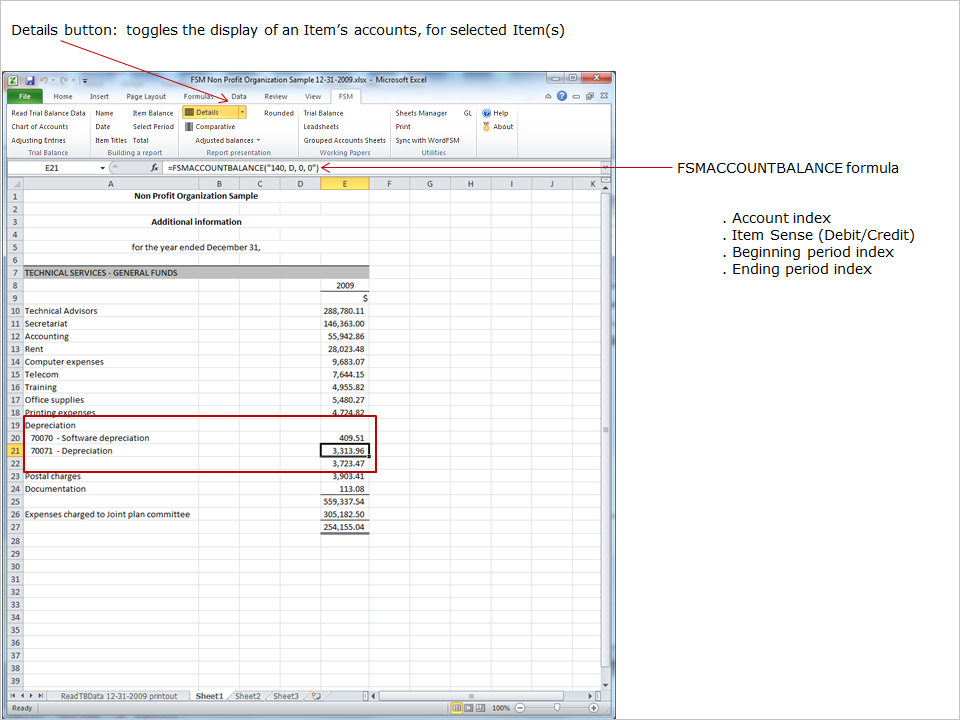Click the About medal icon
Viewport: 960px width, 720px height.
(487, 127)
